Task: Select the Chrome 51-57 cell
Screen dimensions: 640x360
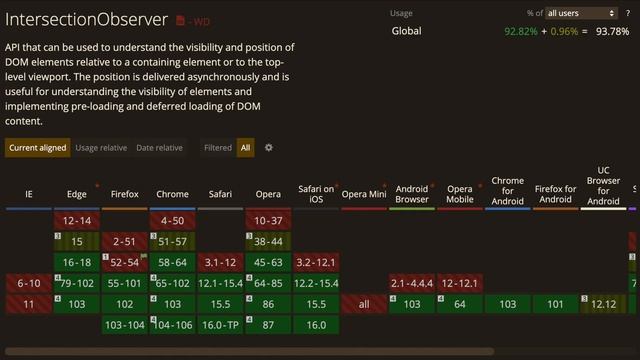Action: coord(172,242)
